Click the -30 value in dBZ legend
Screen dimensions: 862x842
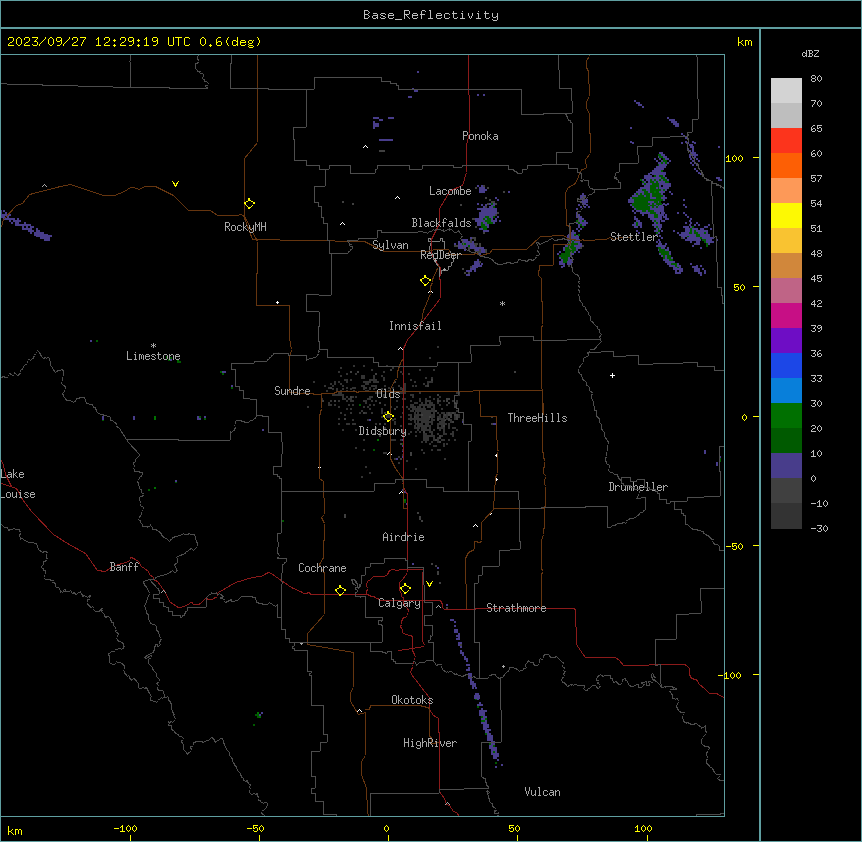819,528
